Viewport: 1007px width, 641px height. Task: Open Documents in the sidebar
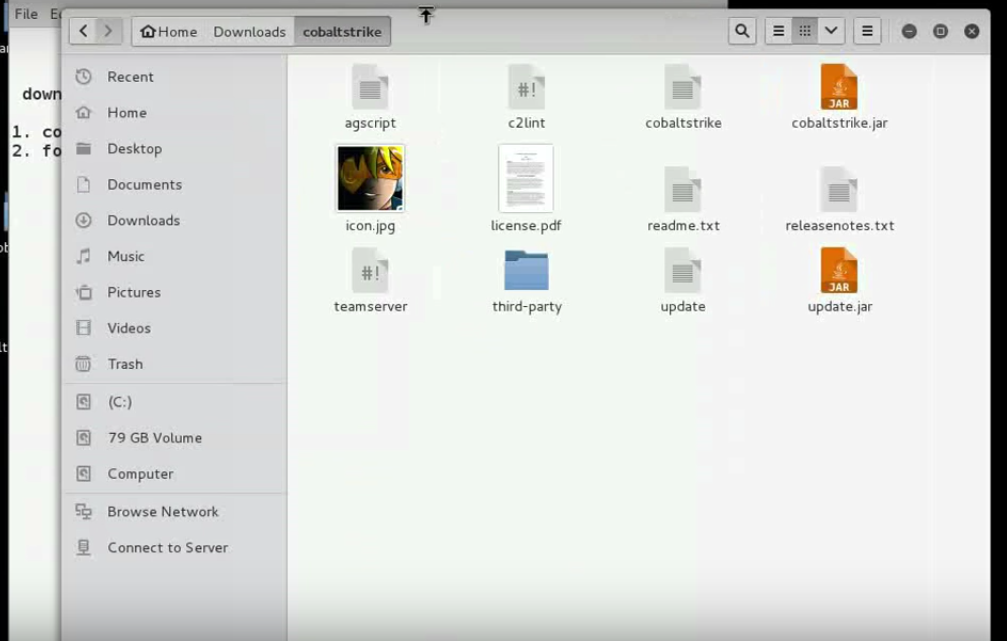(175, 185)
